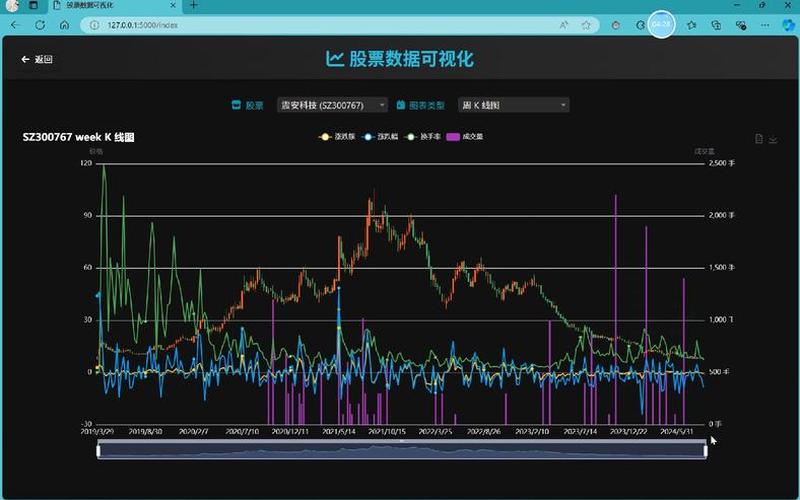Click the 2024/5/31 date axis label
800x500 pixels.
coord(677,432)
